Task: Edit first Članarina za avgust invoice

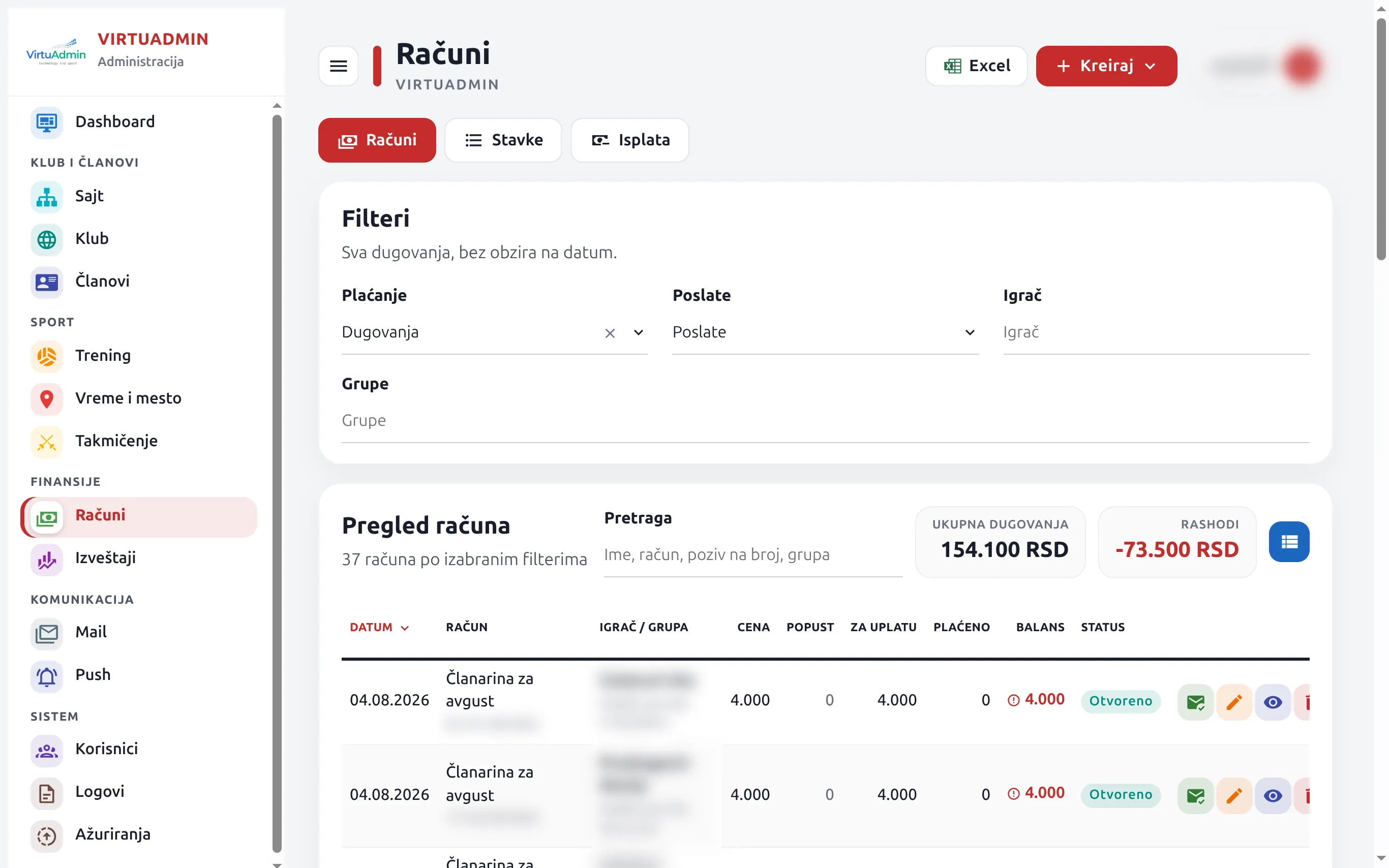Action: click(x=1233, y=701)
